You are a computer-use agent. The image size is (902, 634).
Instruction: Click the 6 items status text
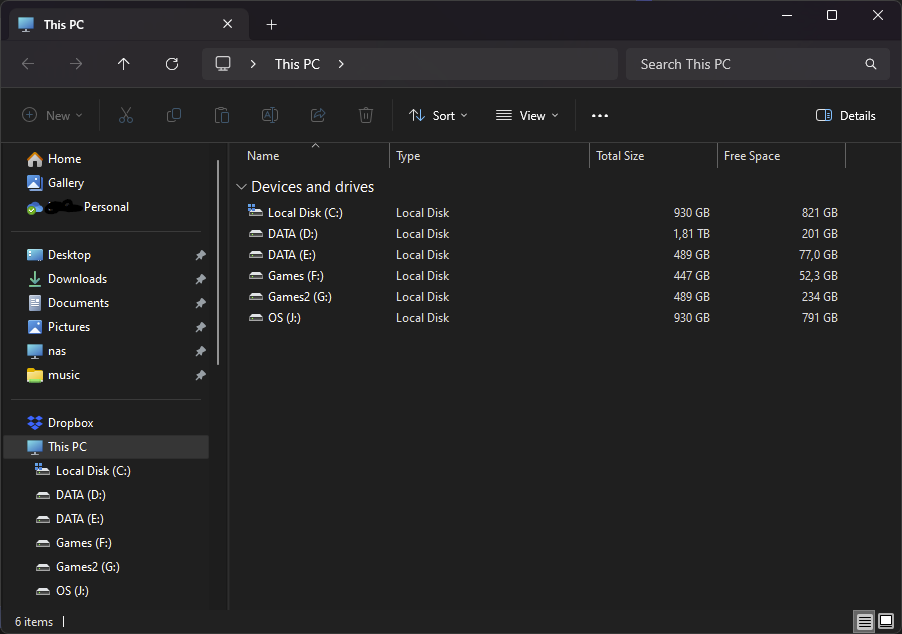pyautogui.click(x=34, y=622)
